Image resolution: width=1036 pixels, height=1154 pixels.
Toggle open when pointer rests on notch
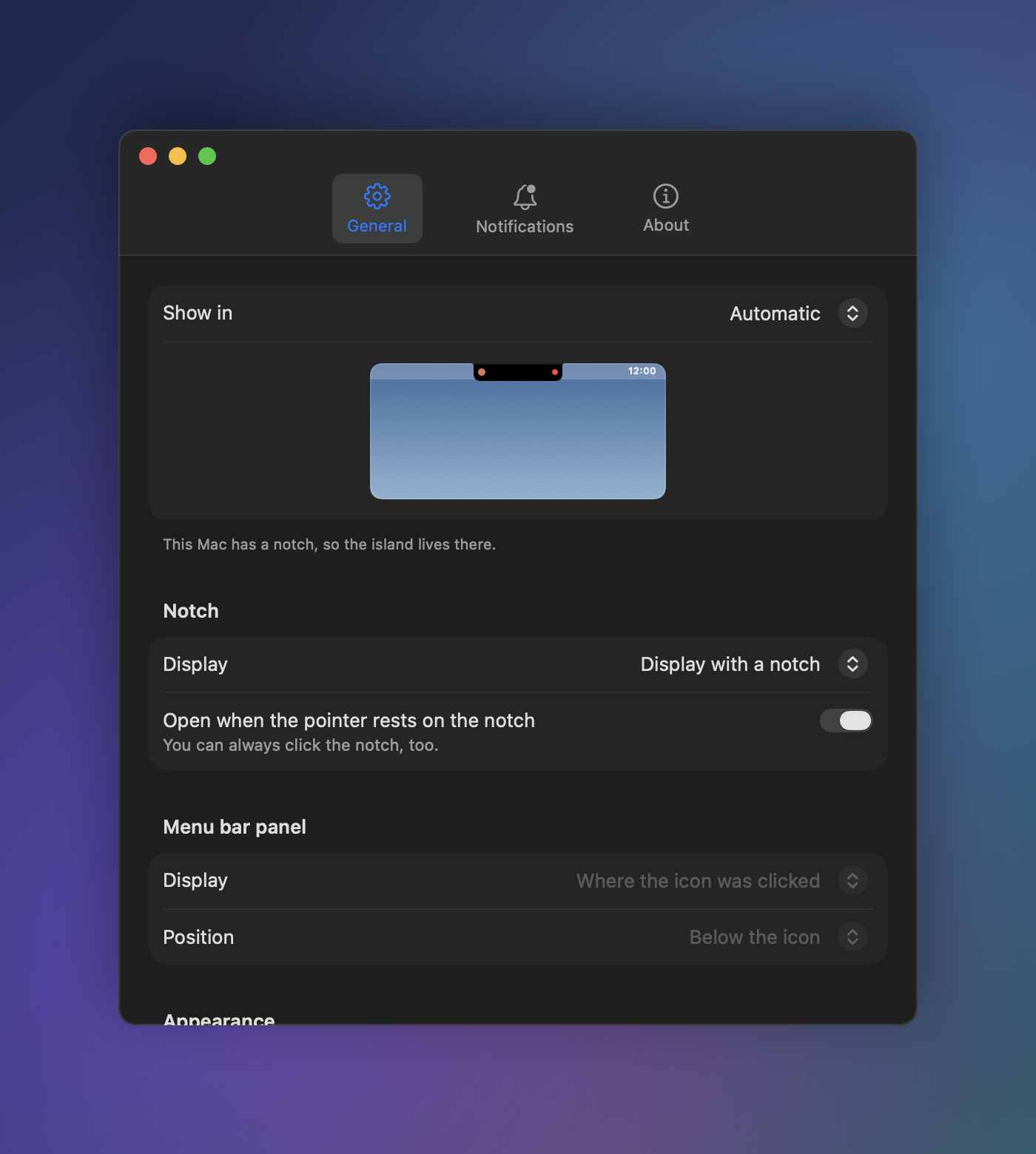[x=846, y=721]
